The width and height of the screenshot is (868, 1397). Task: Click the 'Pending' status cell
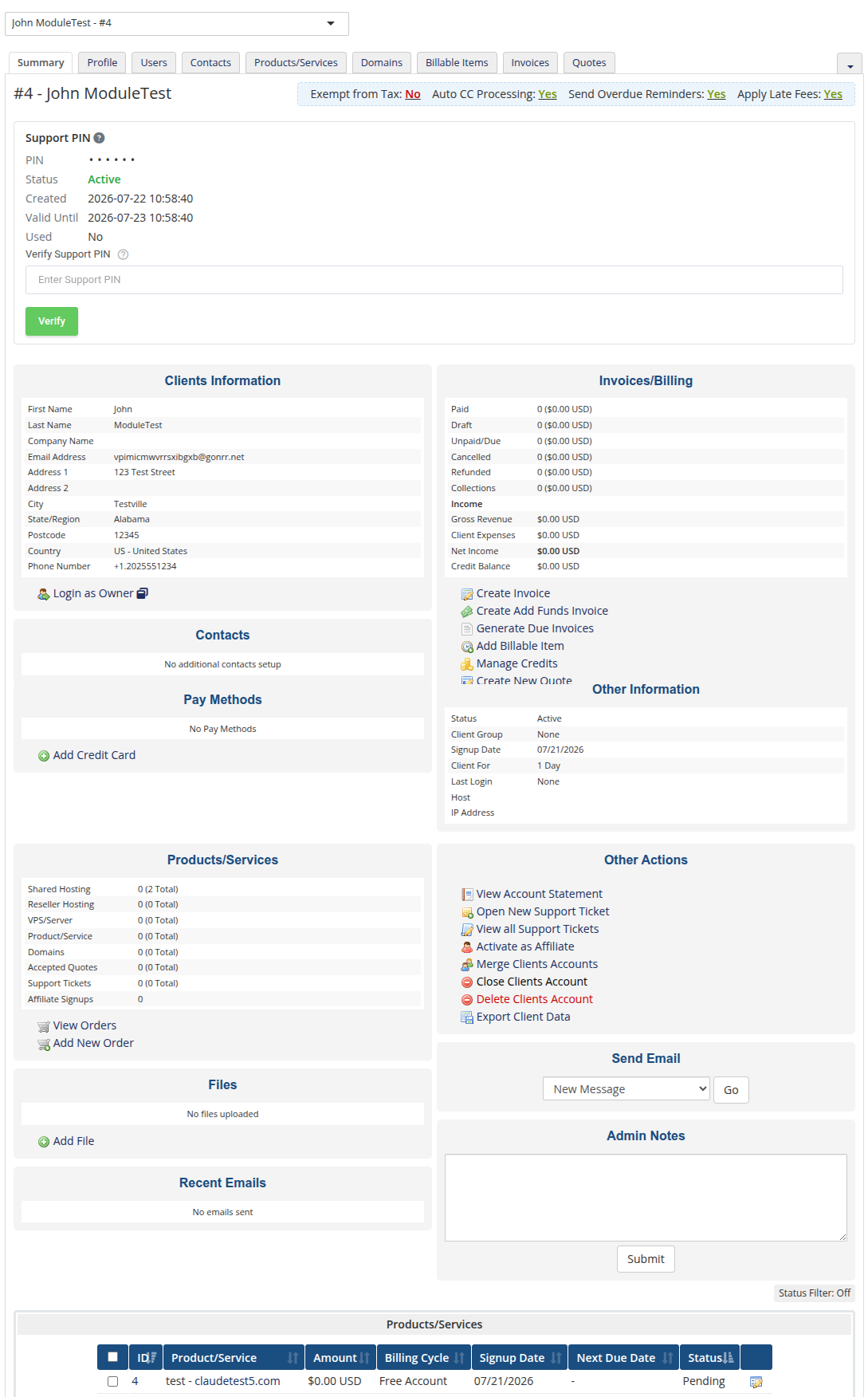(x=704, y=1381)
